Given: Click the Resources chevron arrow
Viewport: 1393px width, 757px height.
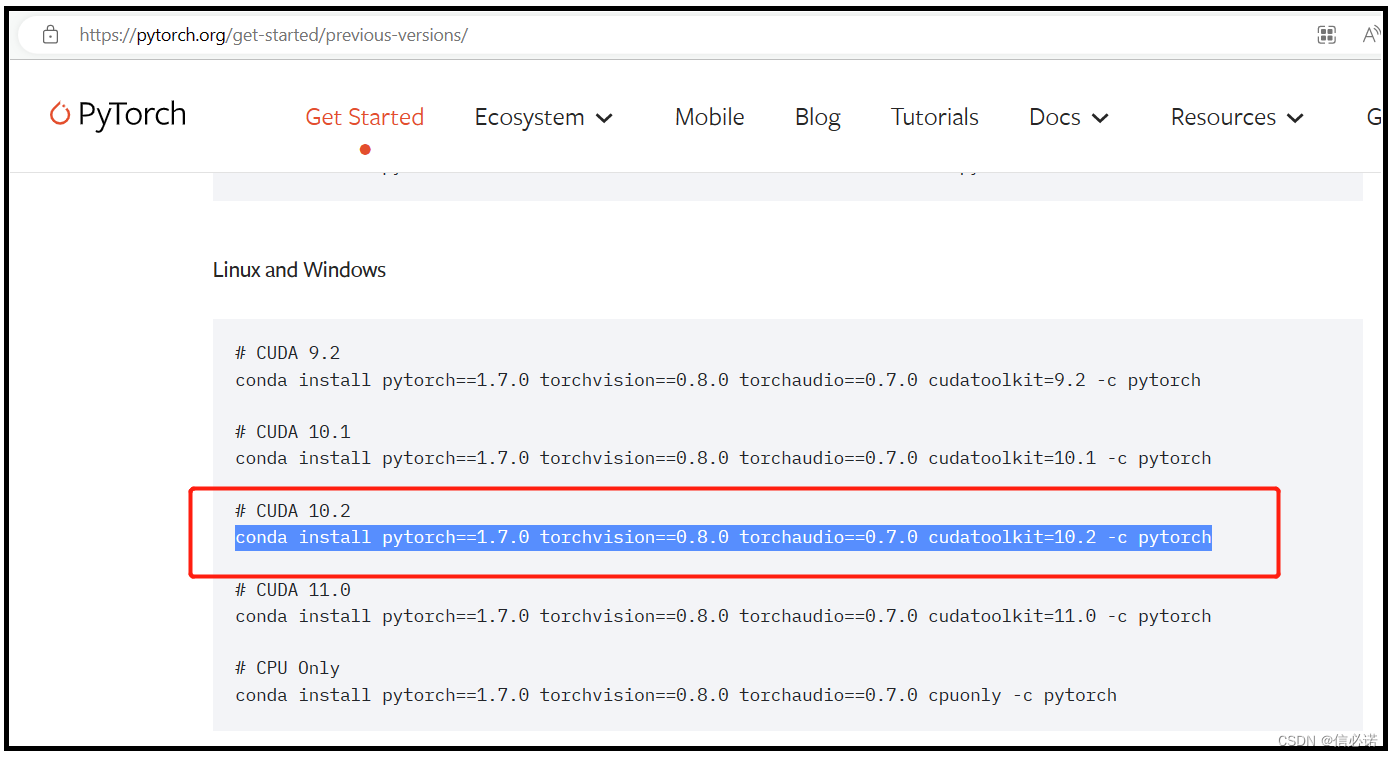Looking at the screenshot, I should 1295,118.
